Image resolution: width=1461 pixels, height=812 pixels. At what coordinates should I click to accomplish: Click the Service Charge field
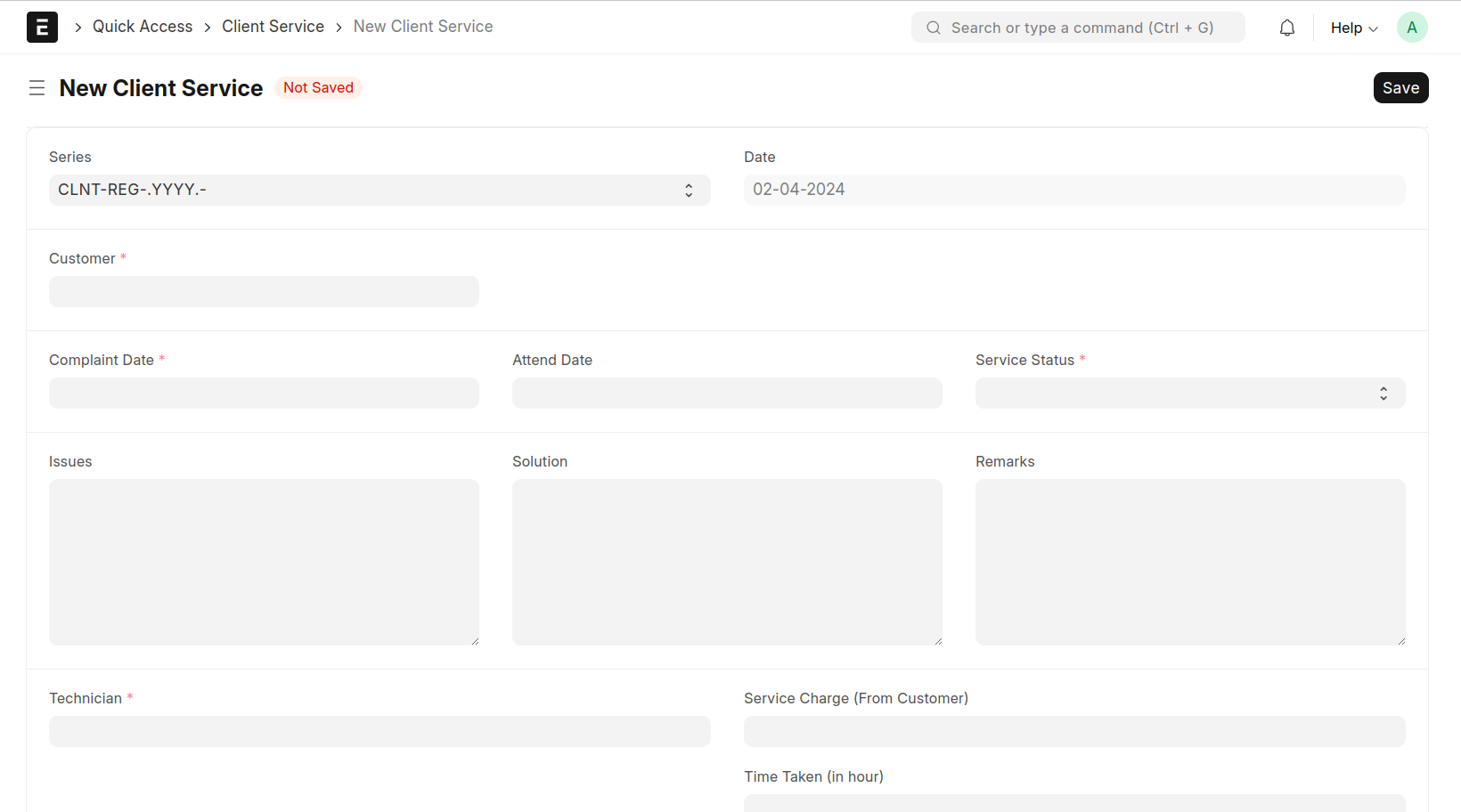click(1073, 731)
